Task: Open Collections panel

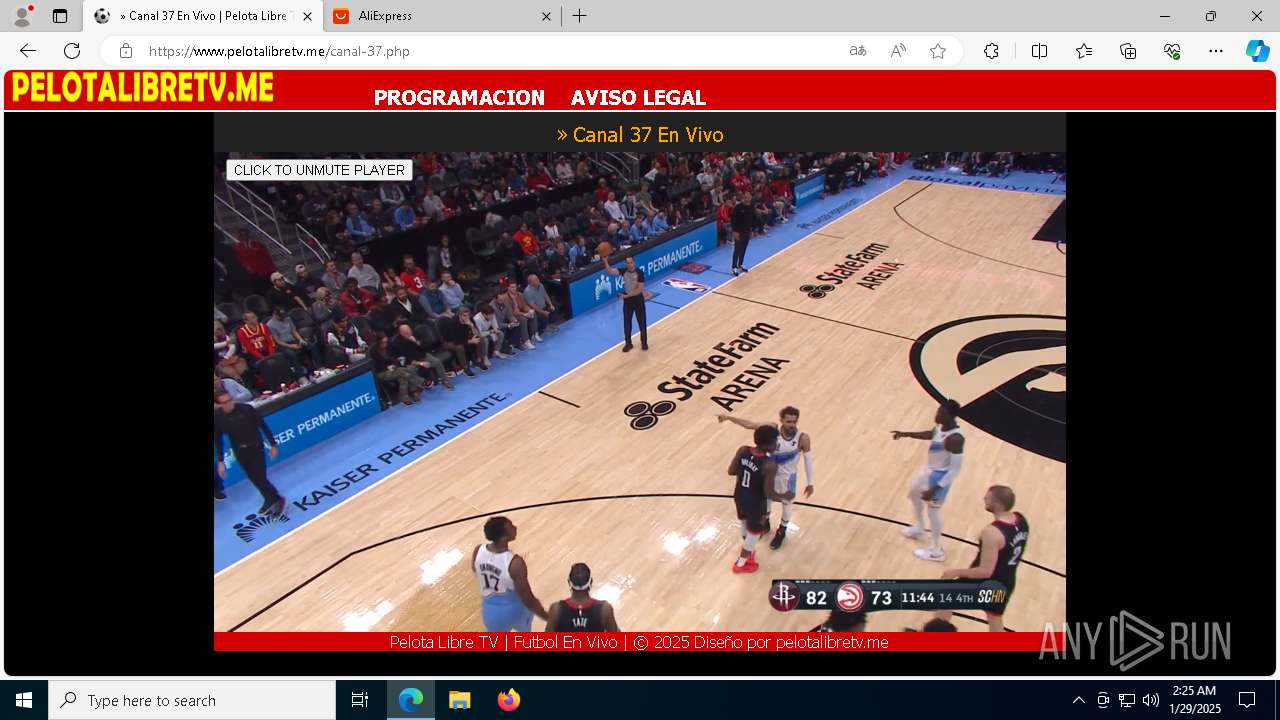Action: tap(1128, 51)
